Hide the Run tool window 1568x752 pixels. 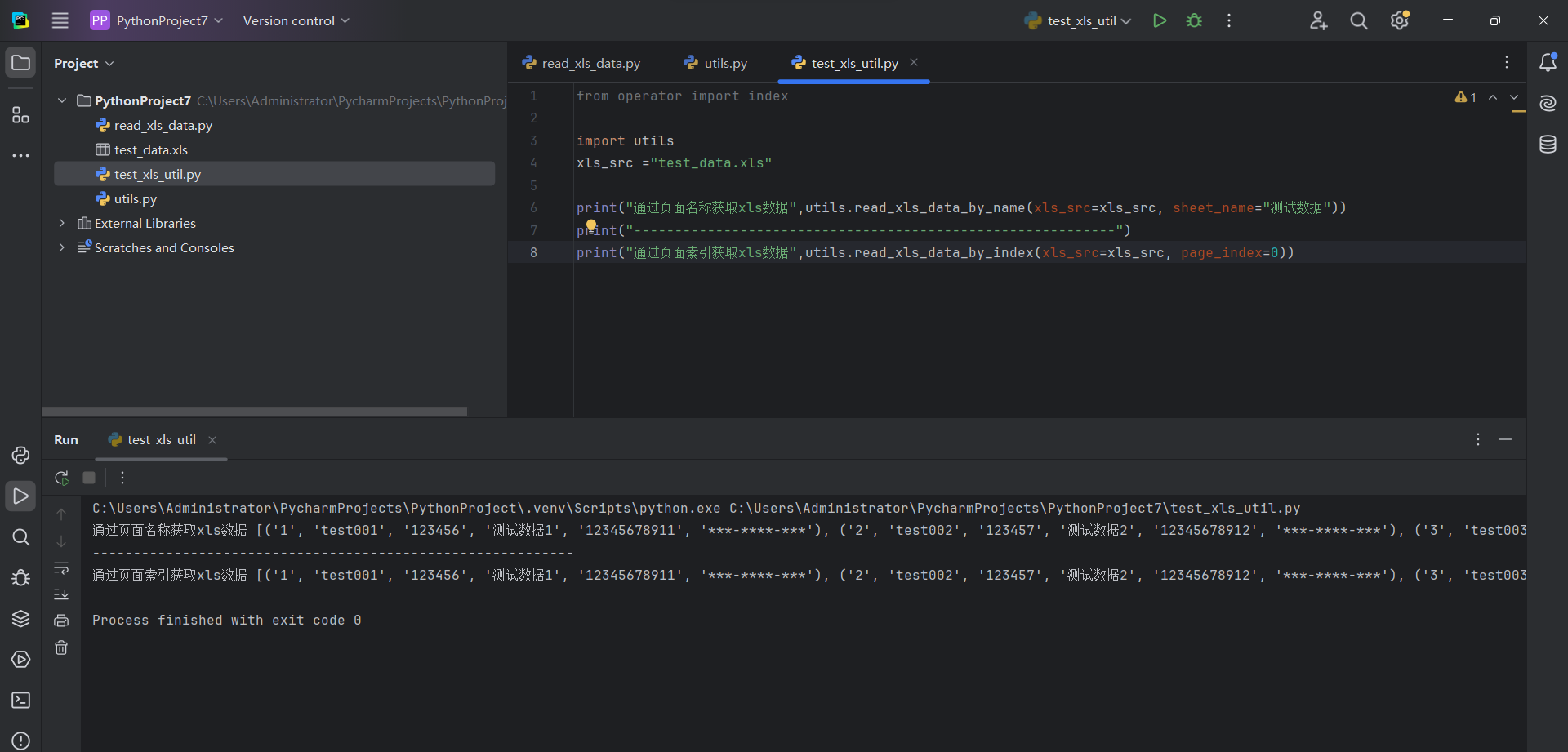click(1506, 439)
